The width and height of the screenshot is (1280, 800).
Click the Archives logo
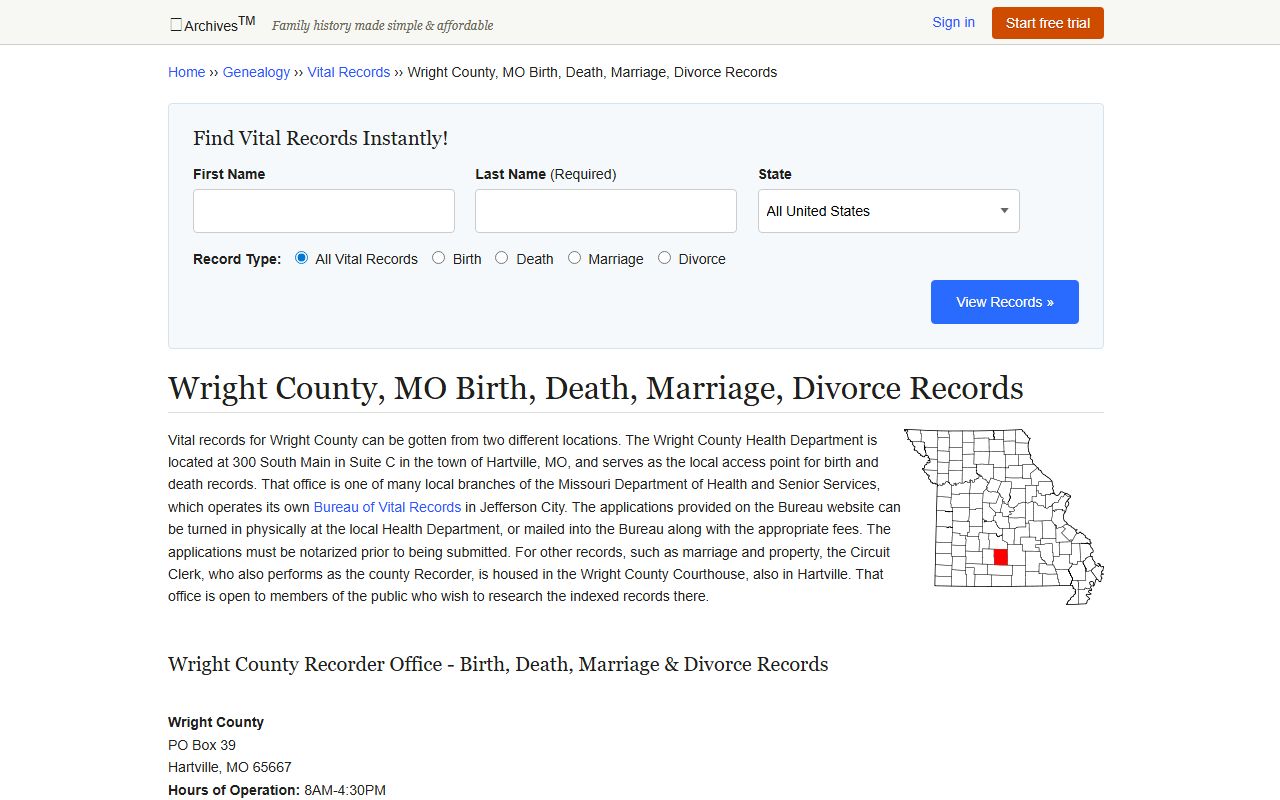[x=212, y=24]
